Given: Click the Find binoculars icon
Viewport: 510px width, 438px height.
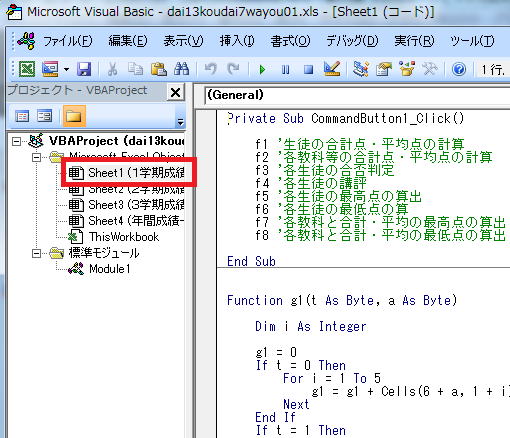Looking at the screenshot, I should 181,69.
